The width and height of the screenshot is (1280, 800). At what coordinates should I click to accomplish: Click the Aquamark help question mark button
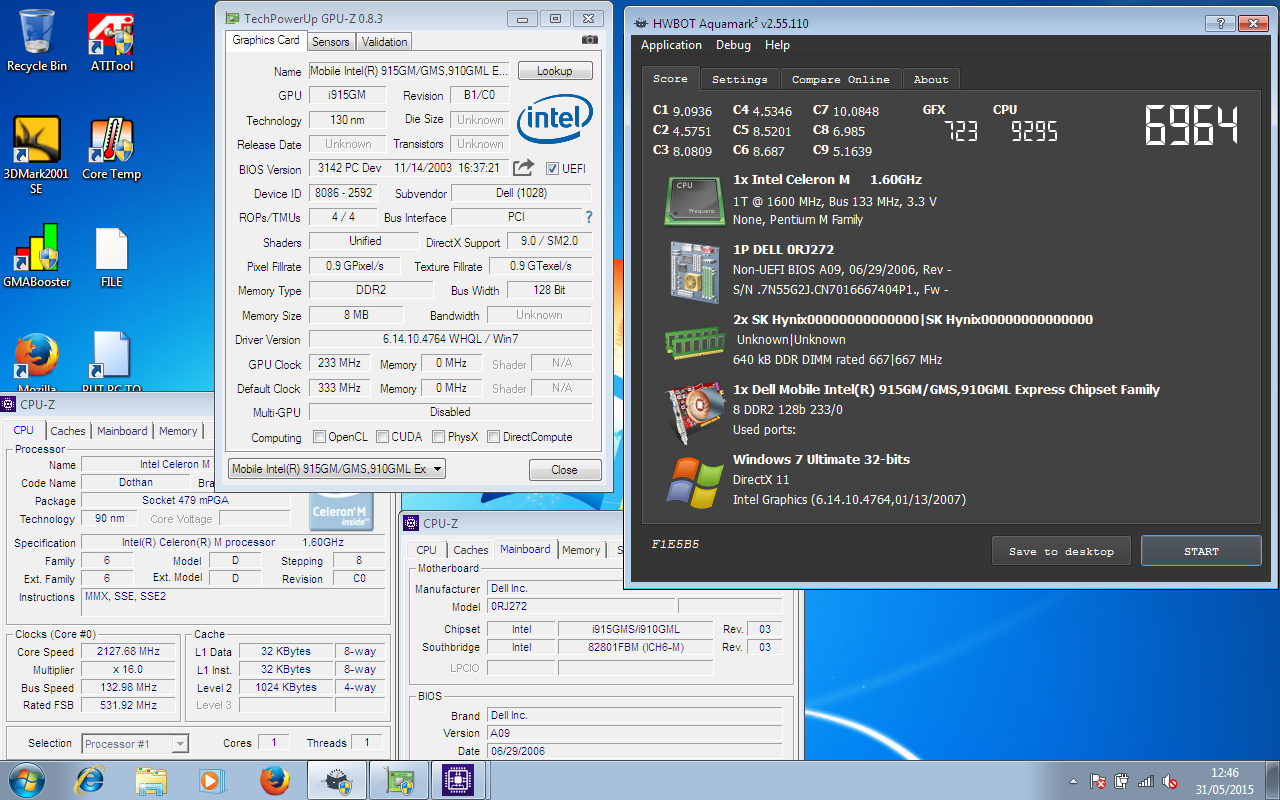1218,22
